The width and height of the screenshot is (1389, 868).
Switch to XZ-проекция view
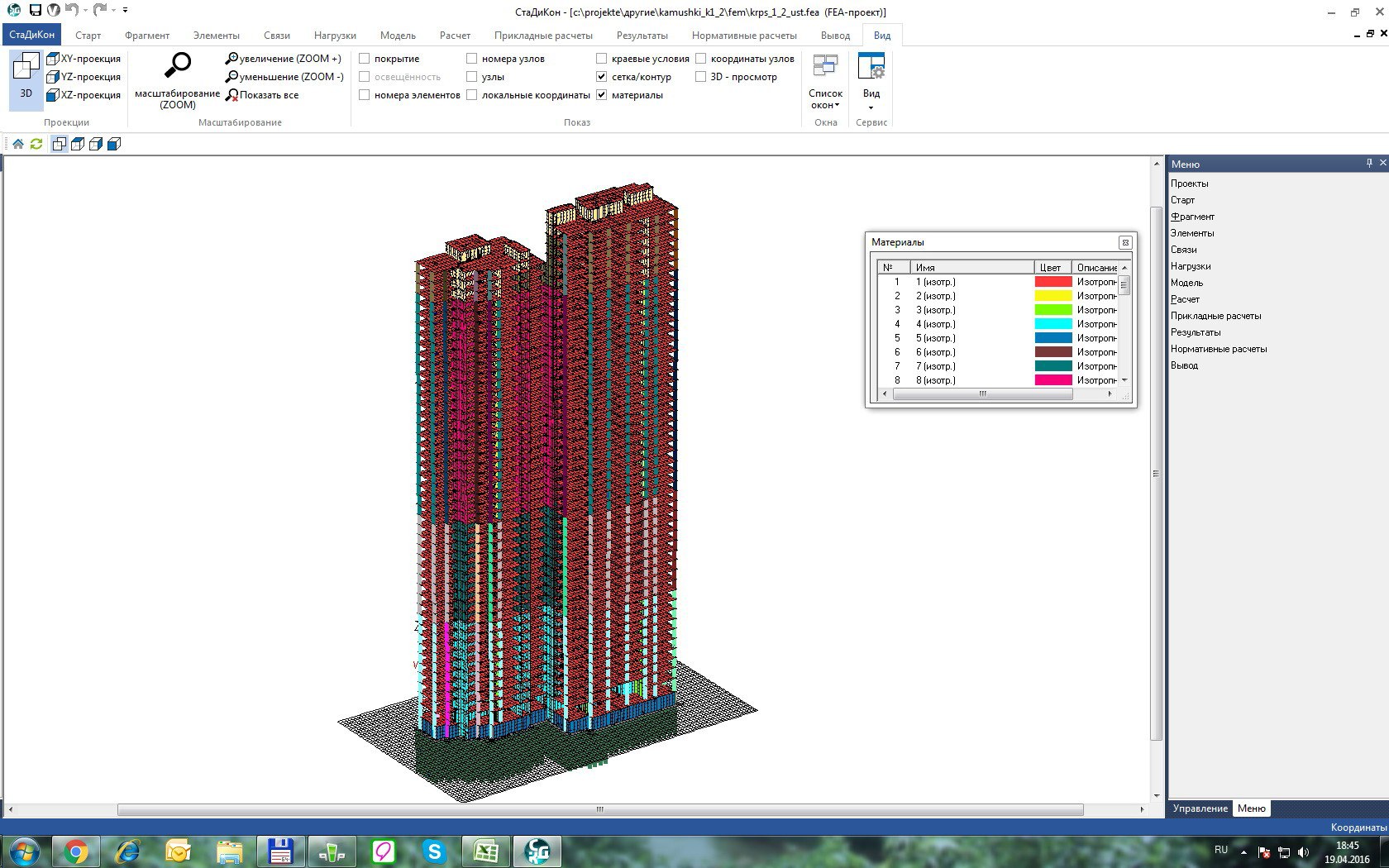click(83, 95)
